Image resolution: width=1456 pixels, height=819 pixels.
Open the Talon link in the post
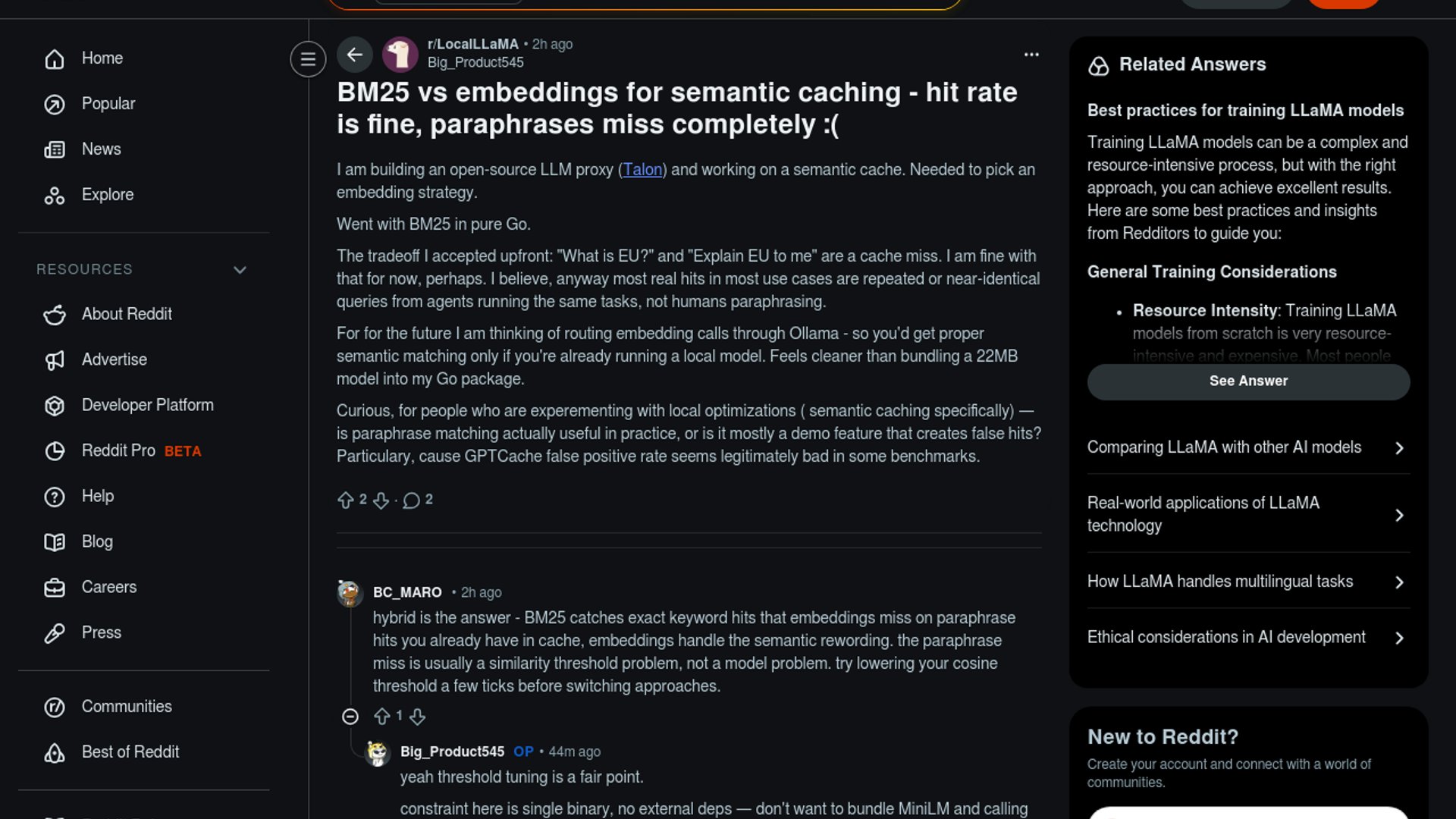(x=642, y=170)
